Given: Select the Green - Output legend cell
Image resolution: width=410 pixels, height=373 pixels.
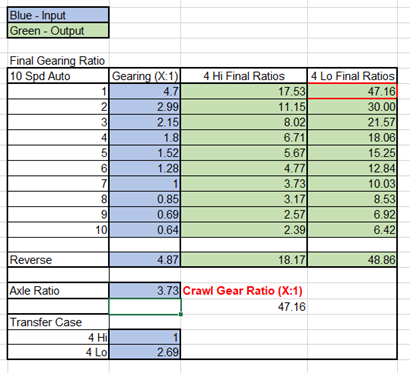Looking at the screenshot, I should click(58, 31).
